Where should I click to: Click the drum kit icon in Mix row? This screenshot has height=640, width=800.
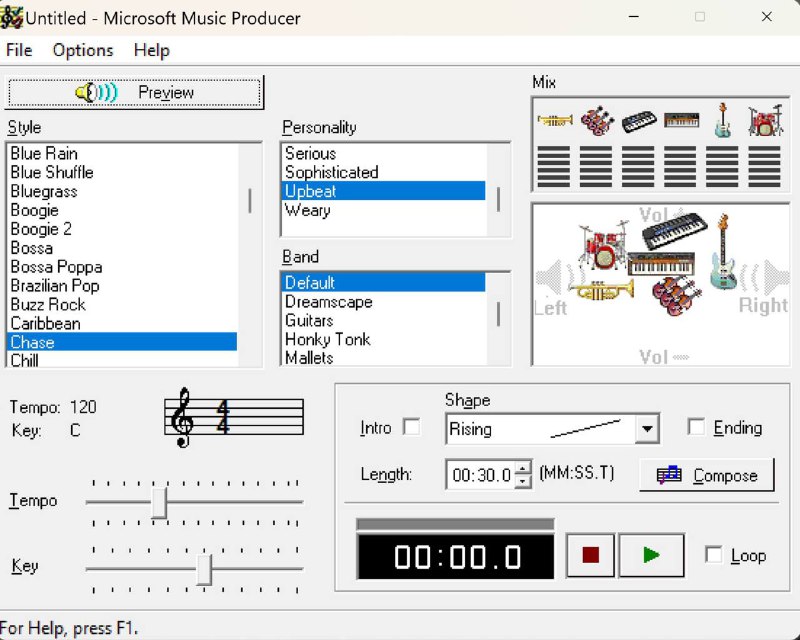(764, 120)
